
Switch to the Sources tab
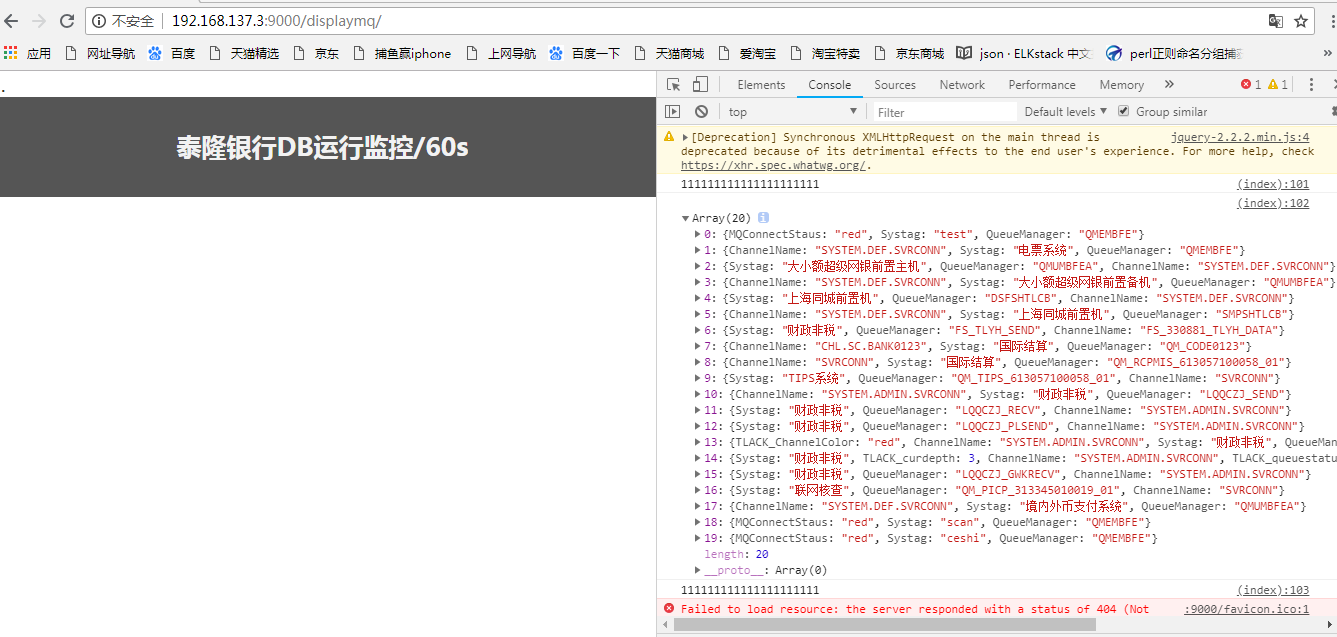click(895, 85)
